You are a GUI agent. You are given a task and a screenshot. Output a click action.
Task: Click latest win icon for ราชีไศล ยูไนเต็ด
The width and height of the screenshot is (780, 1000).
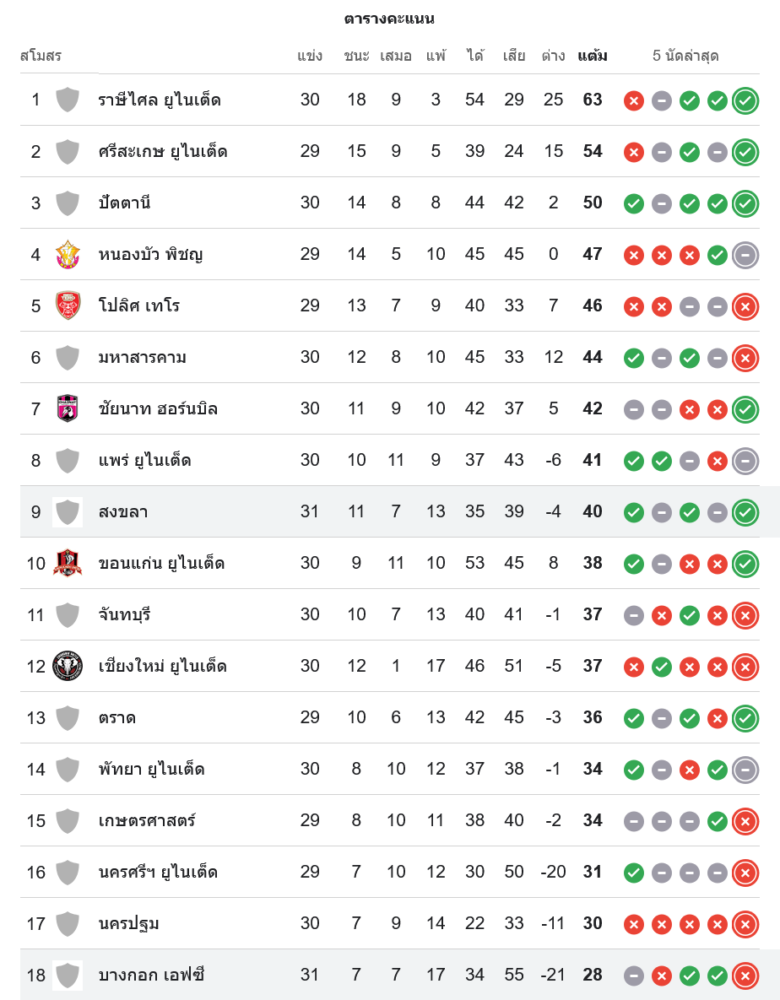[x=745, y=100]
